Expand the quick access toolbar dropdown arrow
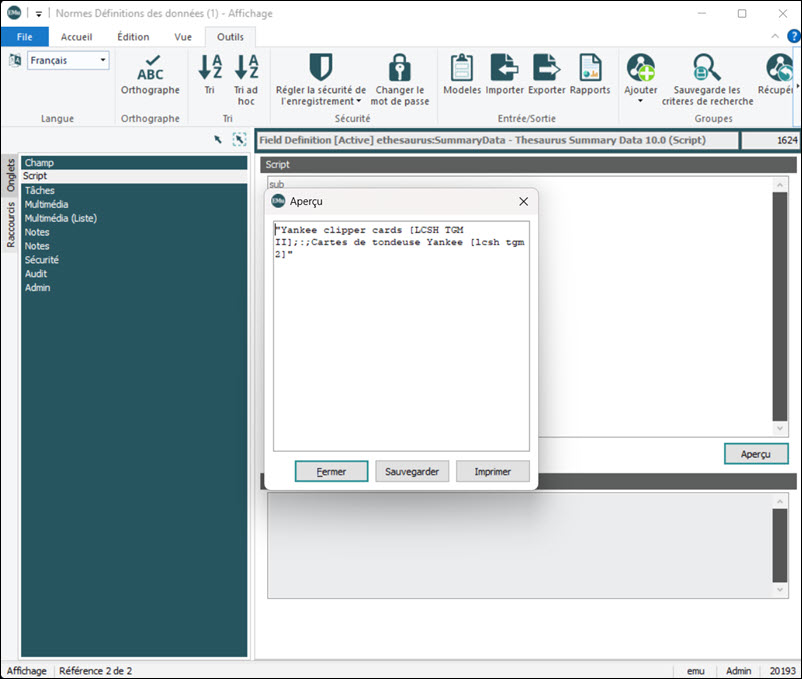This screenshot has width=802, height=679. pyautogui.click(x=38, y=14)
